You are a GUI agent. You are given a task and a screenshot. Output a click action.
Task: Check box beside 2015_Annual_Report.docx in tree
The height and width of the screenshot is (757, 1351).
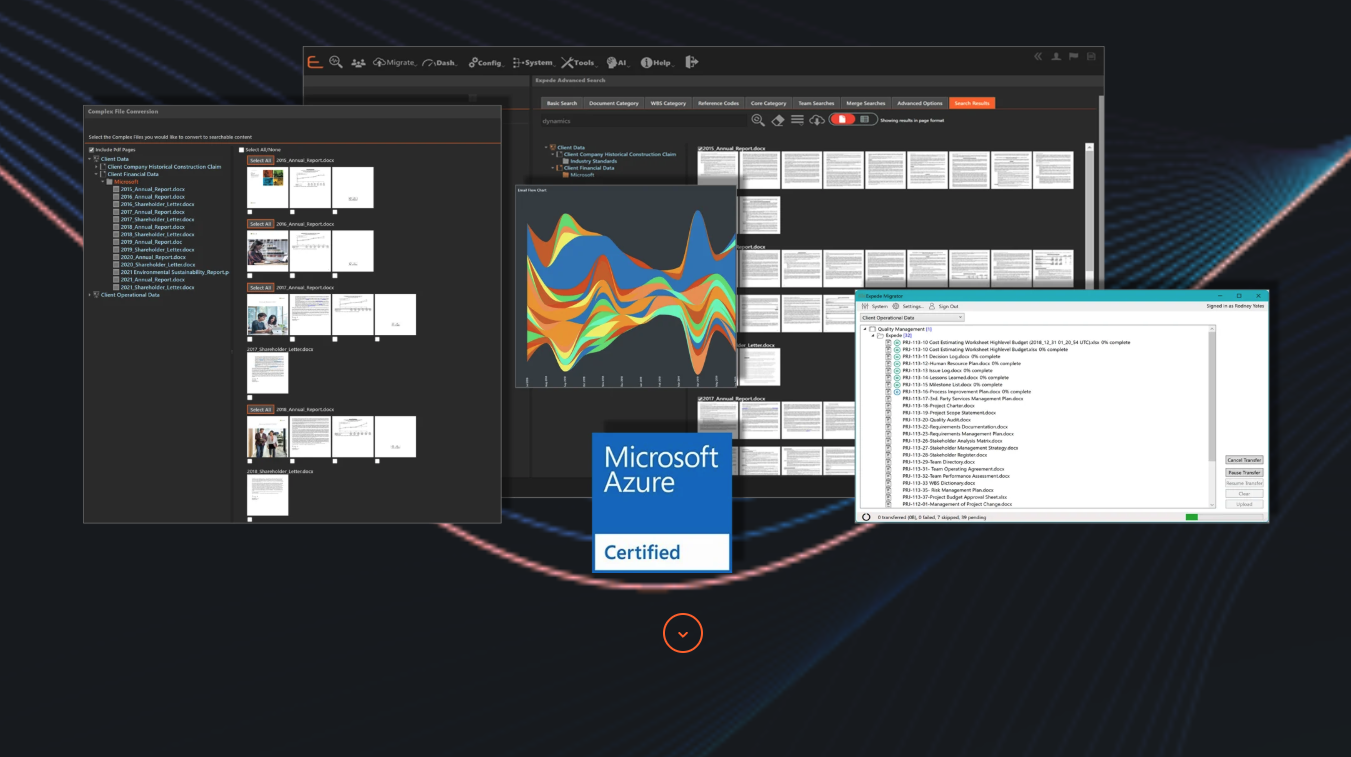(116, 189)
